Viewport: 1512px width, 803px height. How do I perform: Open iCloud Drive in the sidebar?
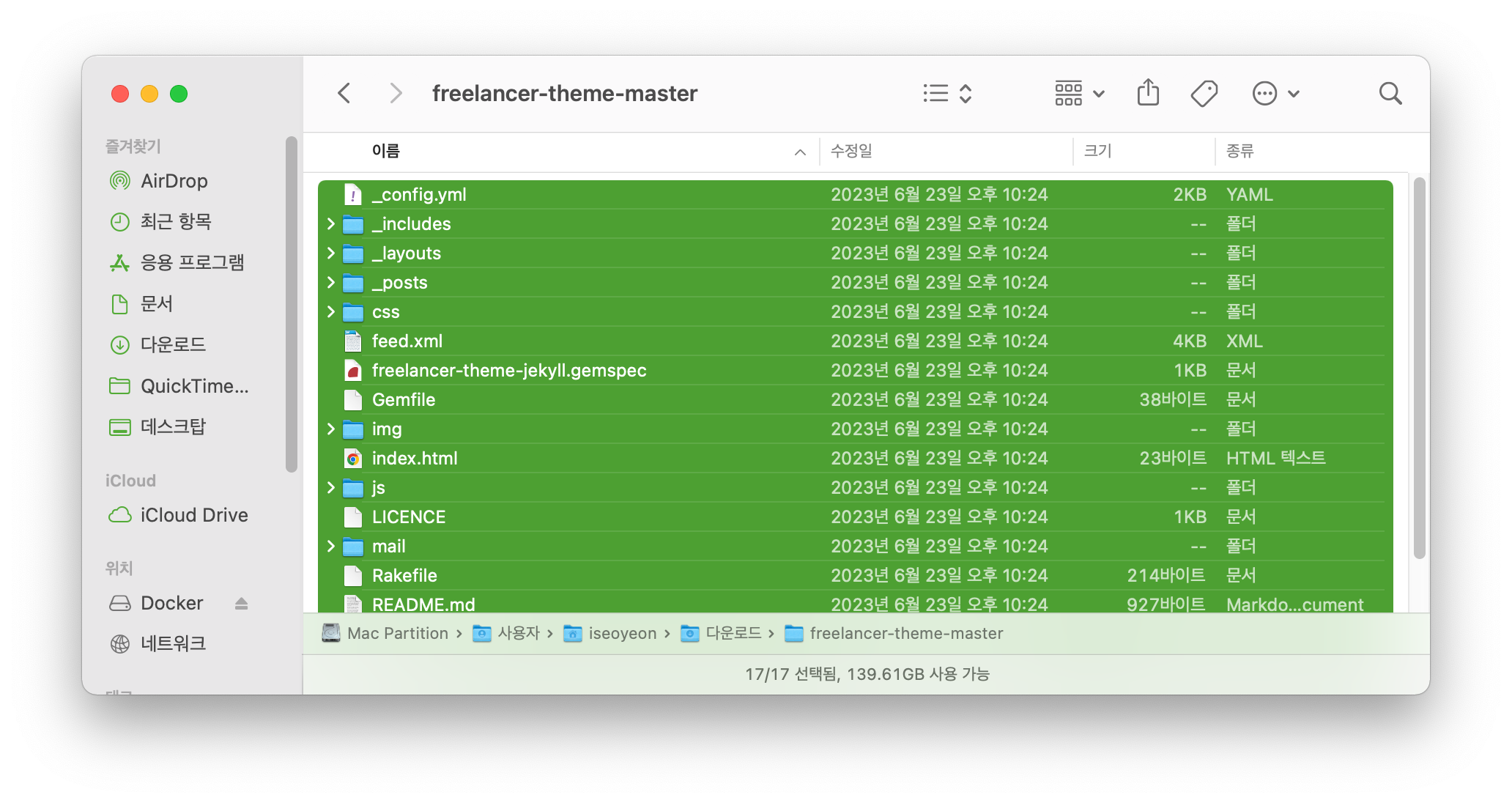(193, 515)
